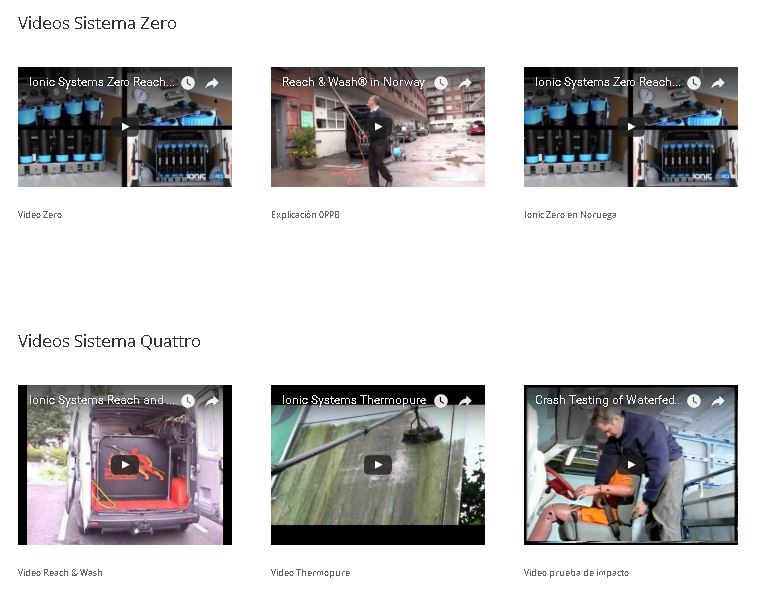Click the Video Reach & Wash caption
This screenshot has height=612, width=770.
[60, 573]
